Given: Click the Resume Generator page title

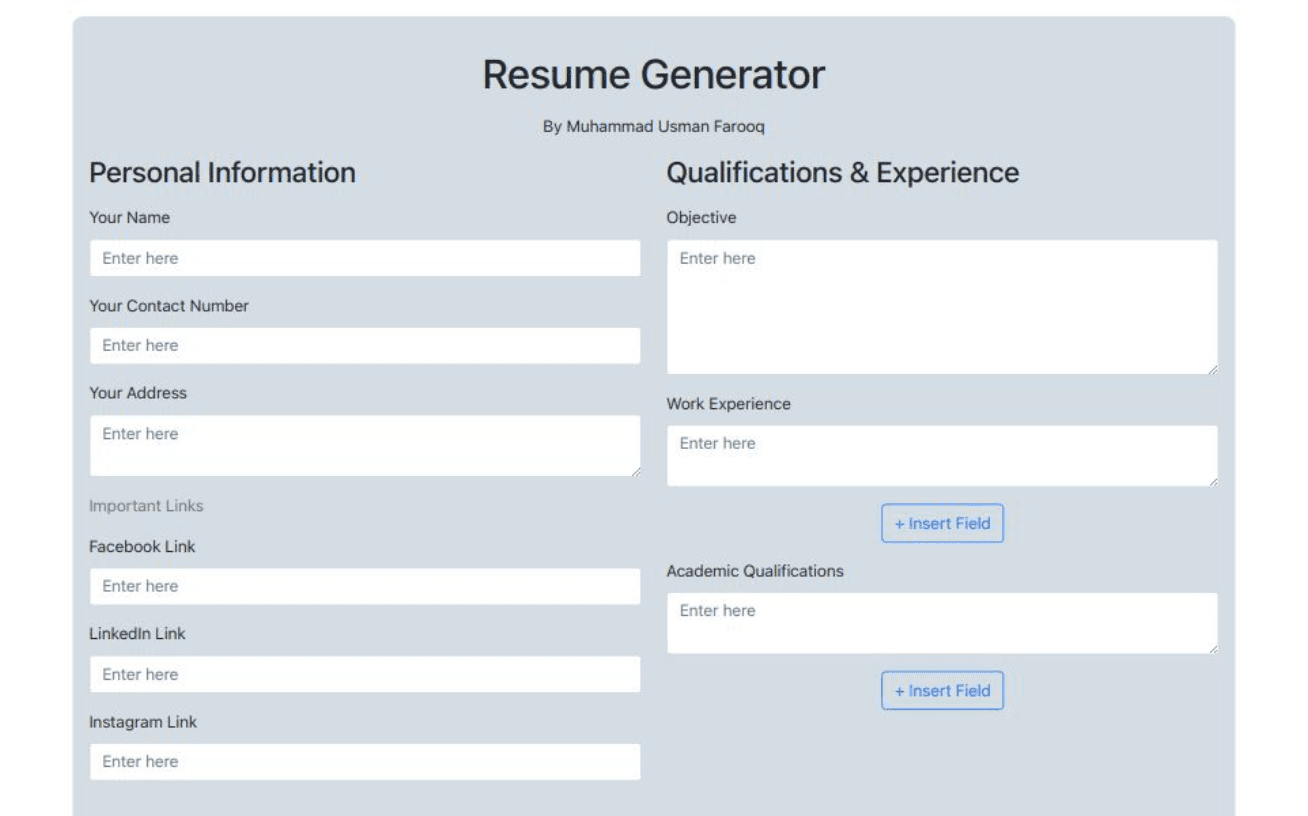Looking at the screenshot, I should pos(654,75).
